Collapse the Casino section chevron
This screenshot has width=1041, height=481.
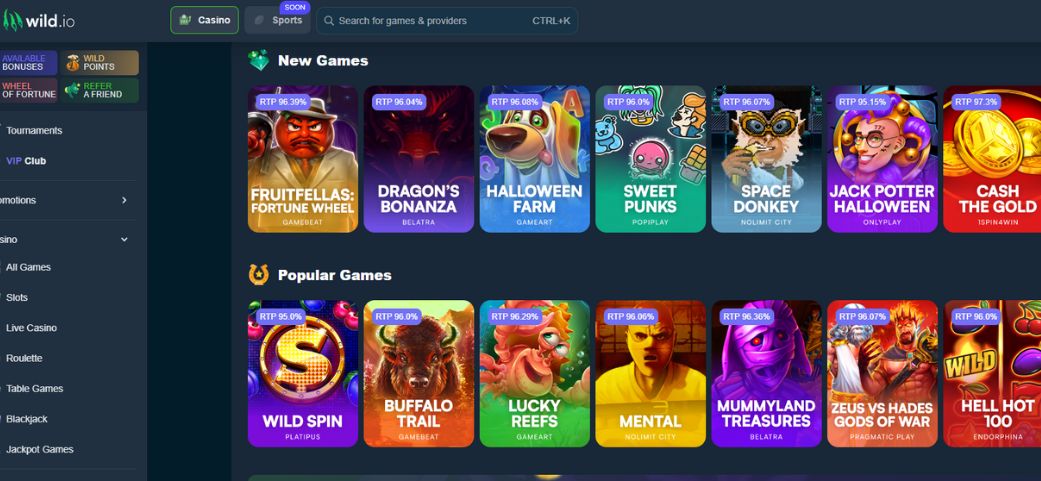coord(124,240)
